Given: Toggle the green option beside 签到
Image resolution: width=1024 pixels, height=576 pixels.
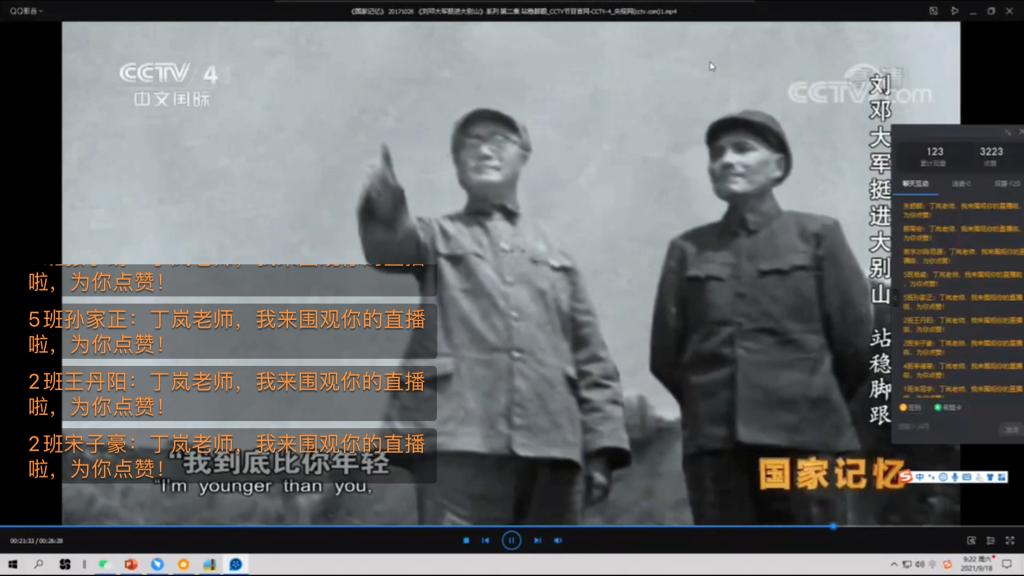Looking at the screenshot, I should [946, 407].
